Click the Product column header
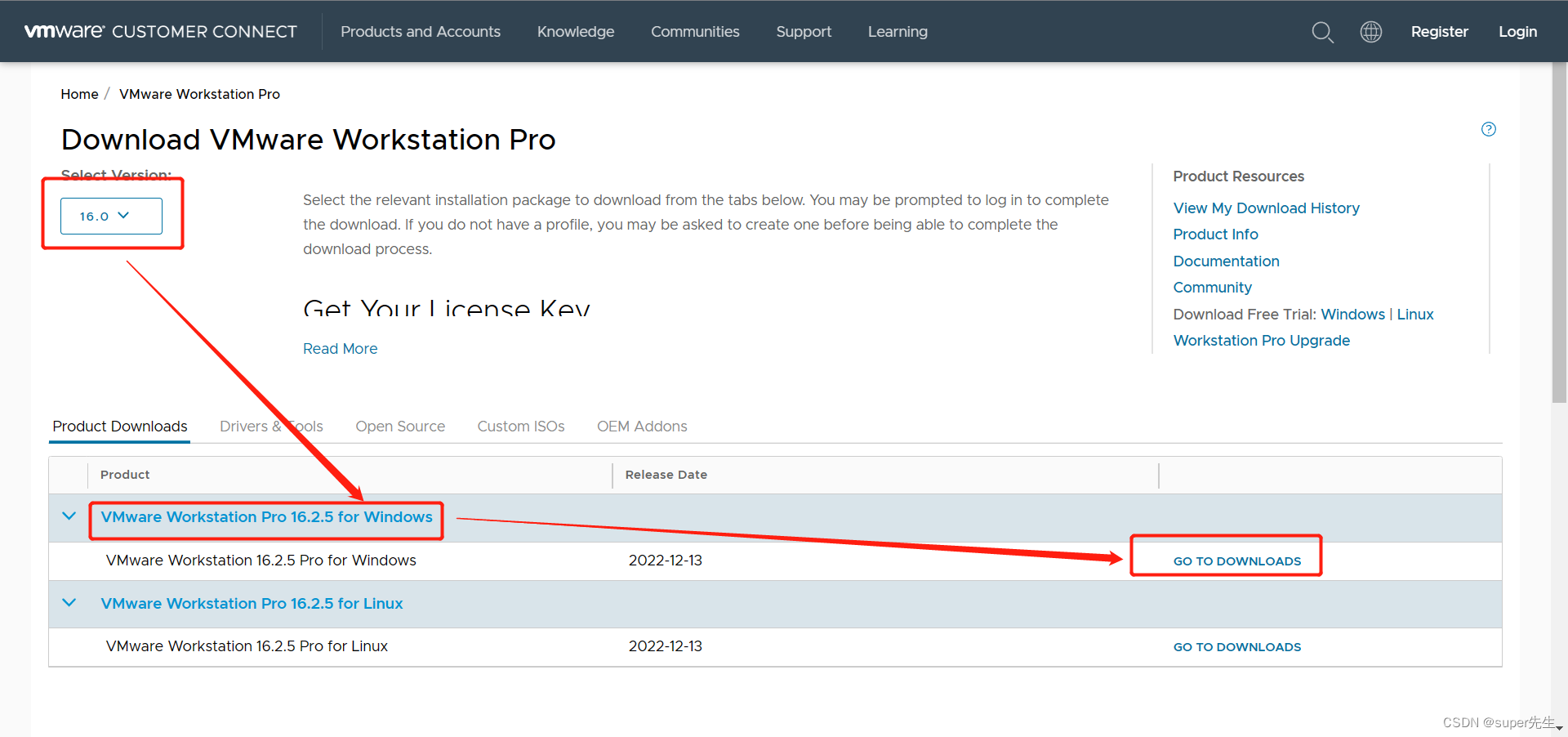 tap(125, 475)
